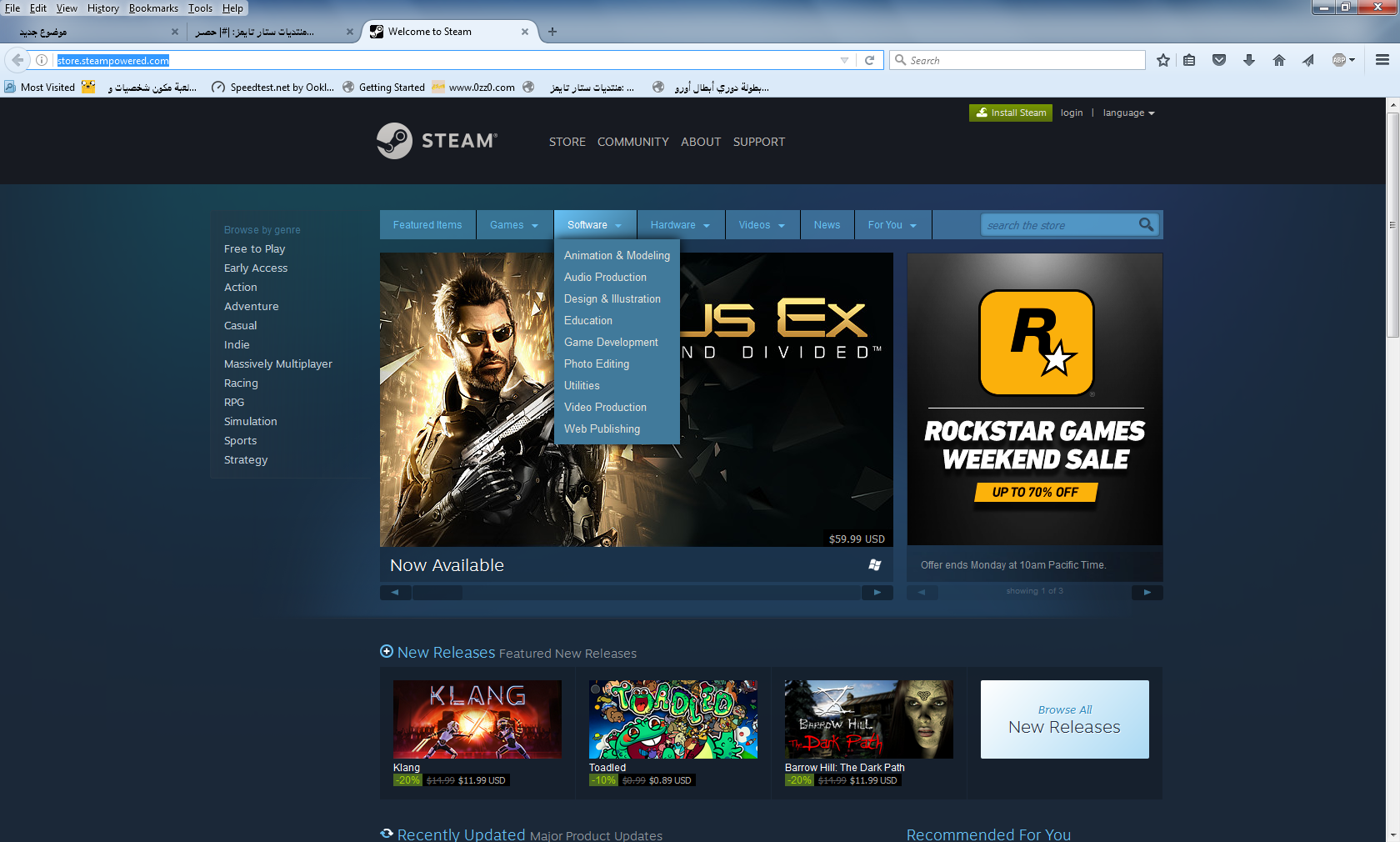Open the Free to Play genre link
Screen dimensions: 1400x842
coord(254,248)
